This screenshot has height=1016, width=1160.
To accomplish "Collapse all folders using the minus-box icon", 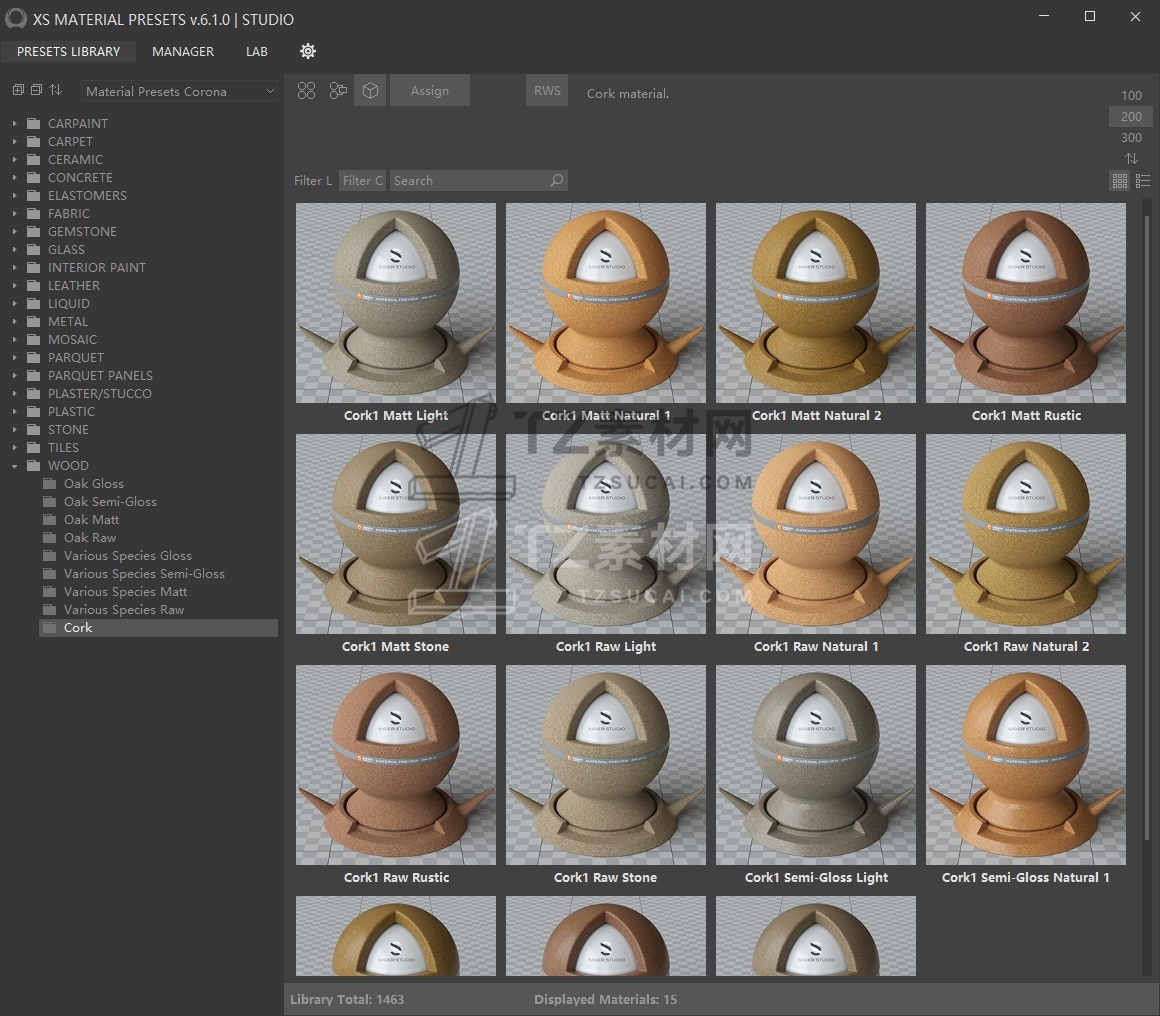I will (x=36, y=90).
